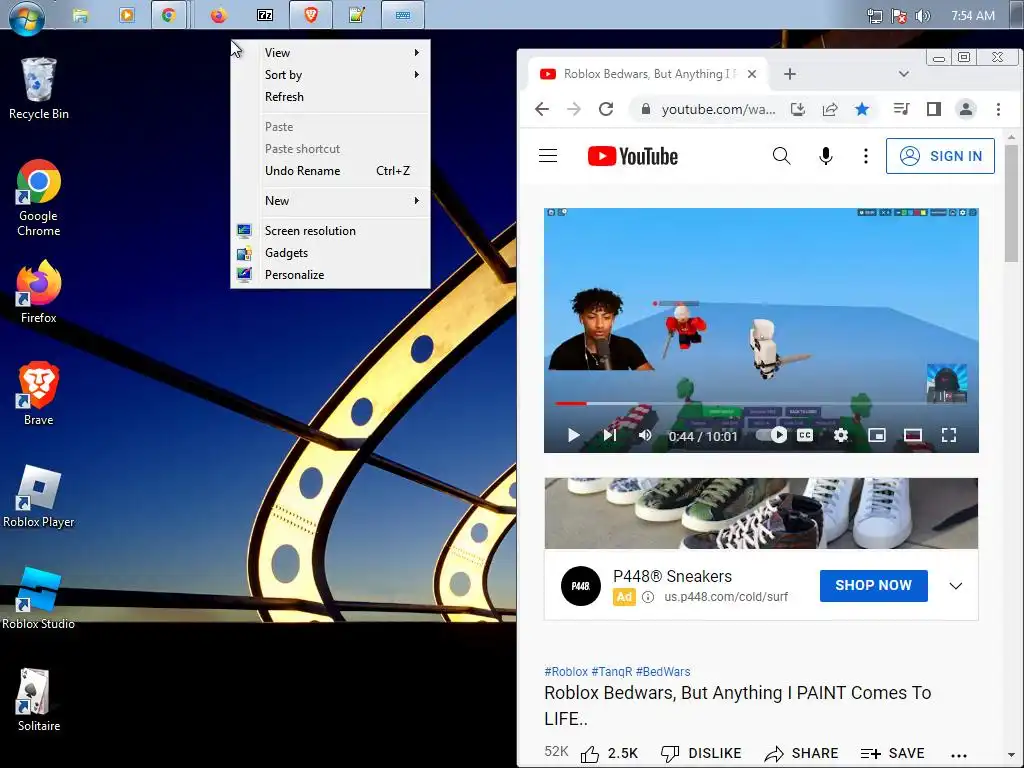Select Undo Rename in context menu
The width and height of the screenshot is (1024, 768).
click(330, 170)
